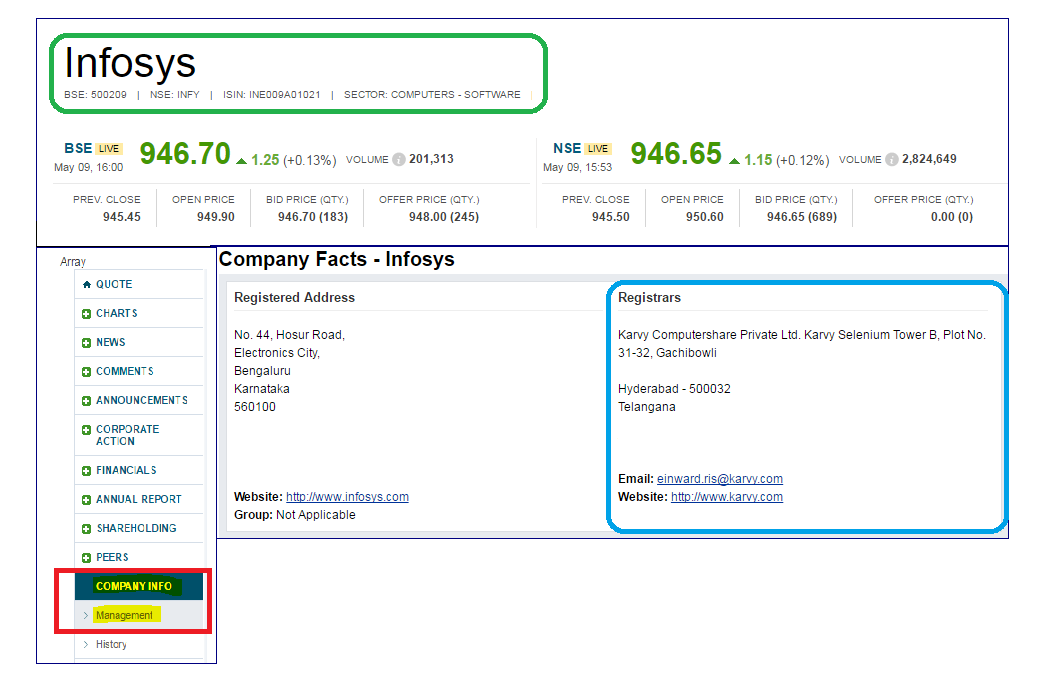Expand the Management submenu chevron
The width and height of the screenshot is (1055, 674).
pyautogui.click(x=86, y=615)
